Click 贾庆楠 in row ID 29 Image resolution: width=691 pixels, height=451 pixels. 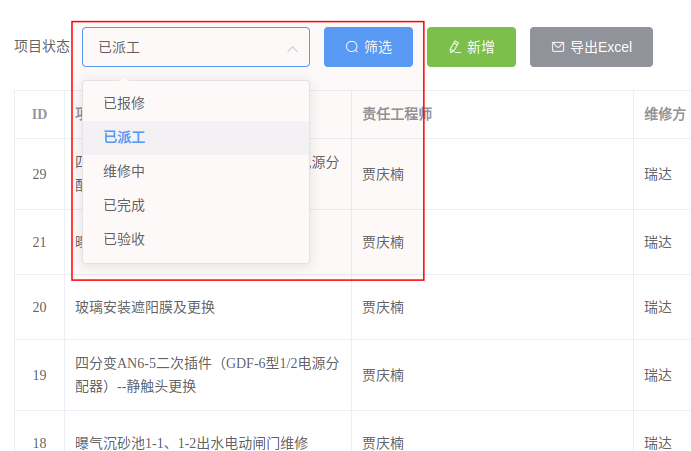pos(383,174)
